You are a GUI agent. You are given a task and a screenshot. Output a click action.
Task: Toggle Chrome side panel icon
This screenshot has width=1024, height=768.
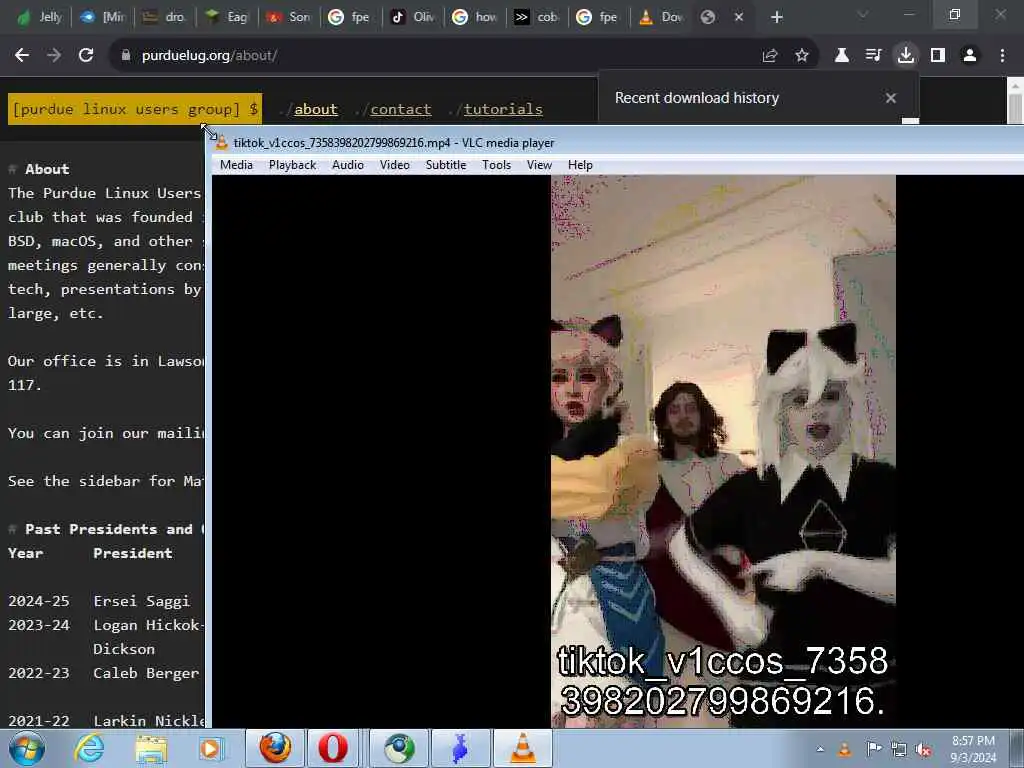click(x=938, y=56)
